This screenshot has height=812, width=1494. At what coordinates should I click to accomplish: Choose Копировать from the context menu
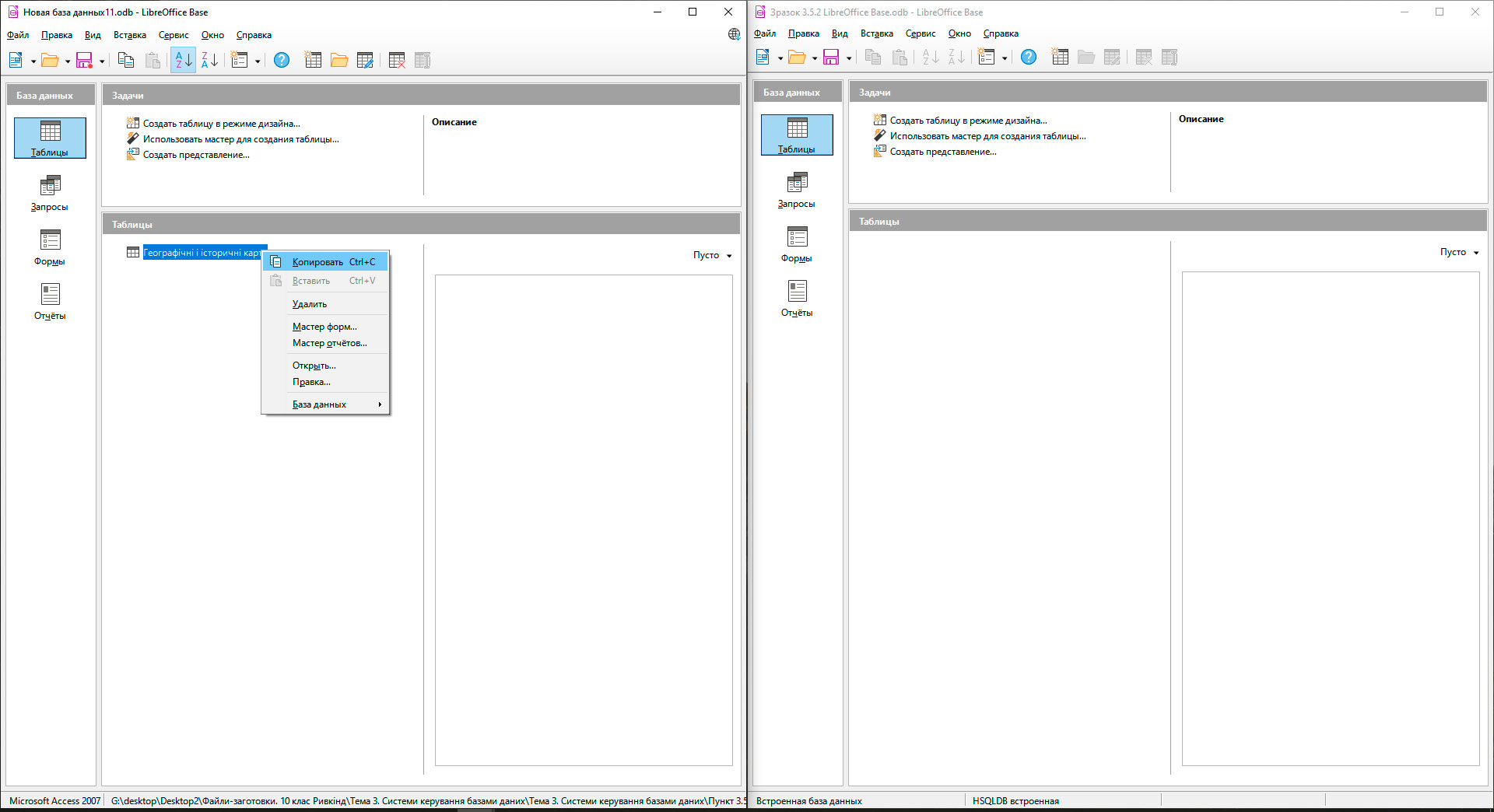(317, 262)
